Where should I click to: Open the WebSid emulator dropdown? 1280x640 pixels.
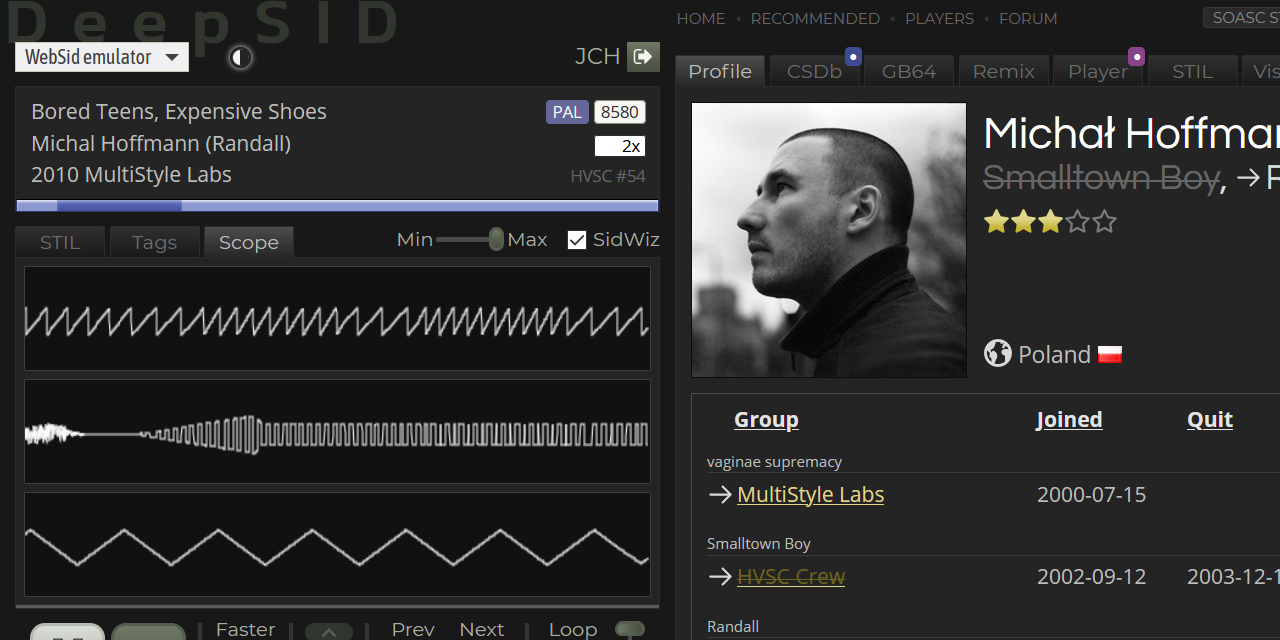[102, 57]
